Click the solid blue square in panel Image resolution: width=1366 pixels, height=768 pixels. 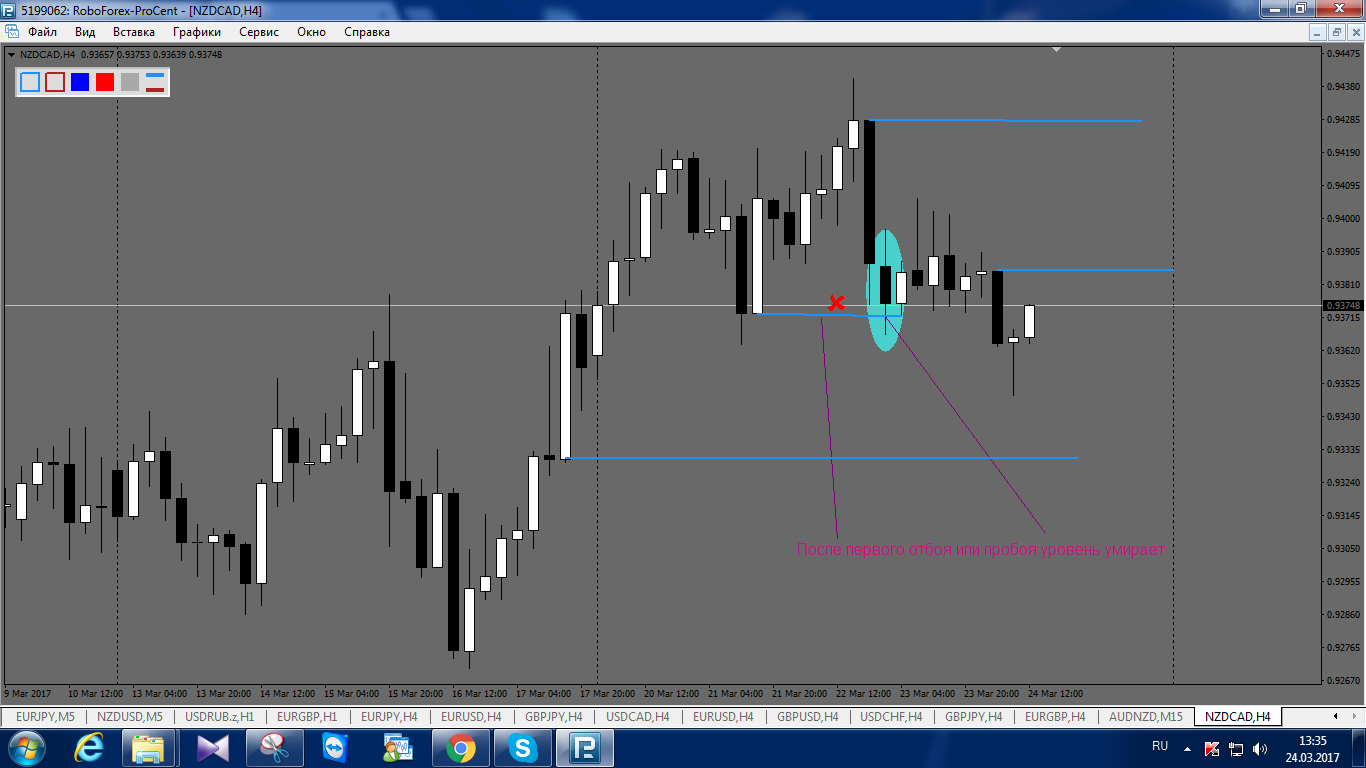pos(80,82)
